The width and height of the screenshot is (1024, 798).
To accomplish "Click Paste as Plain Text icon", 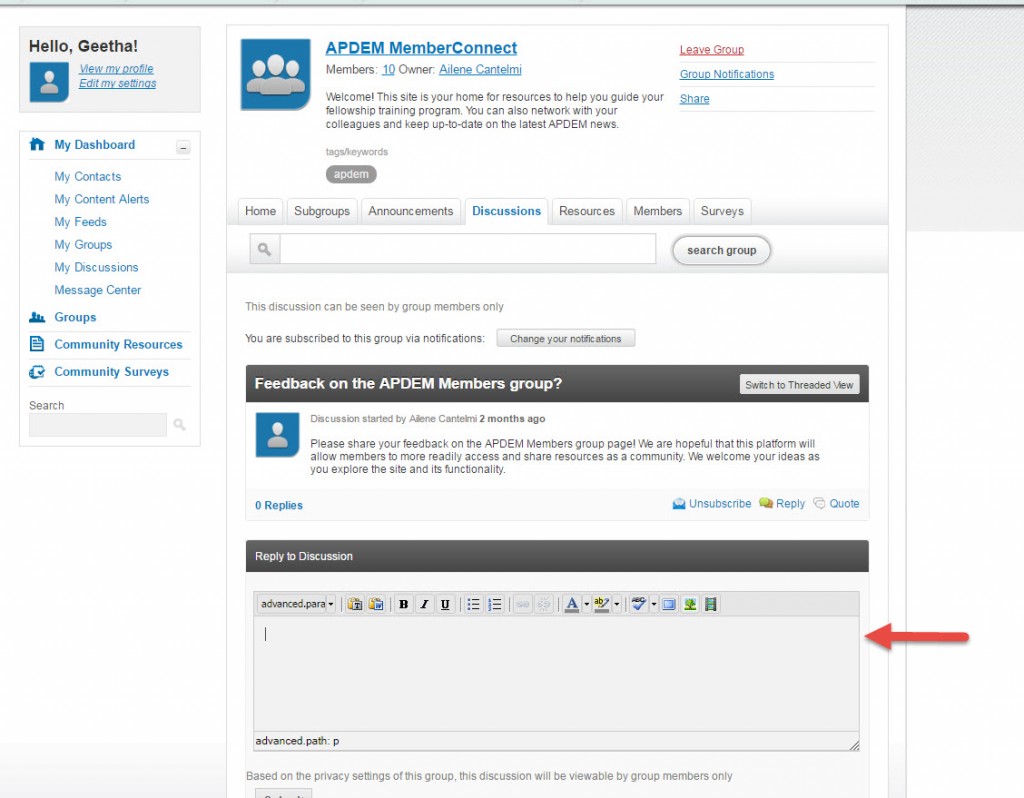I will (355, 604).
